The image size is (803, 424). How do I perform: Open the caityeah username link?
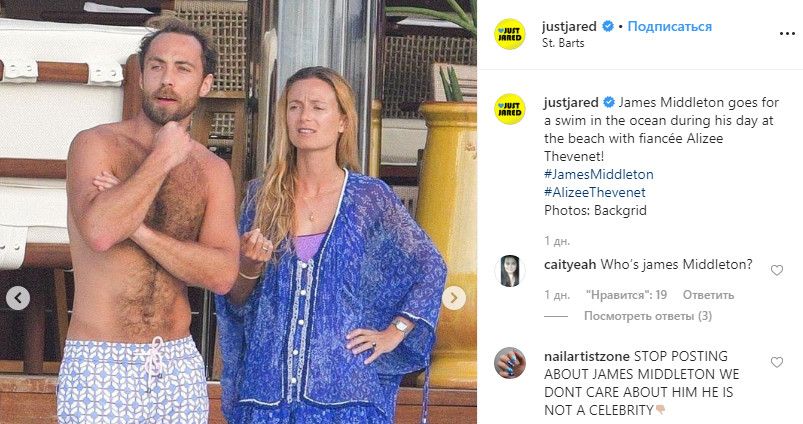(570, 265)
